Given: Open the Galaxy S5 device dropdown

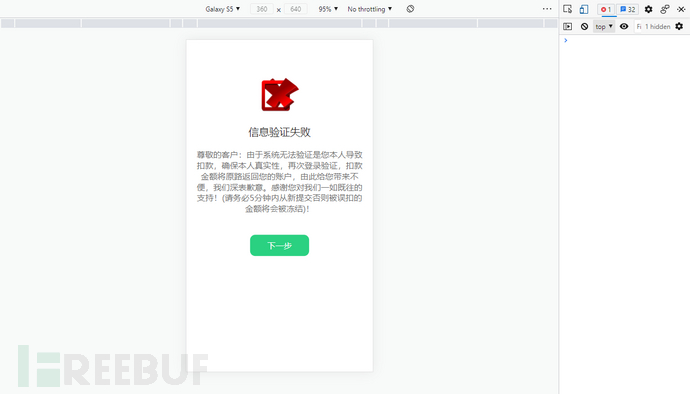Looking at the screenshot, I should tap(223, 9).
